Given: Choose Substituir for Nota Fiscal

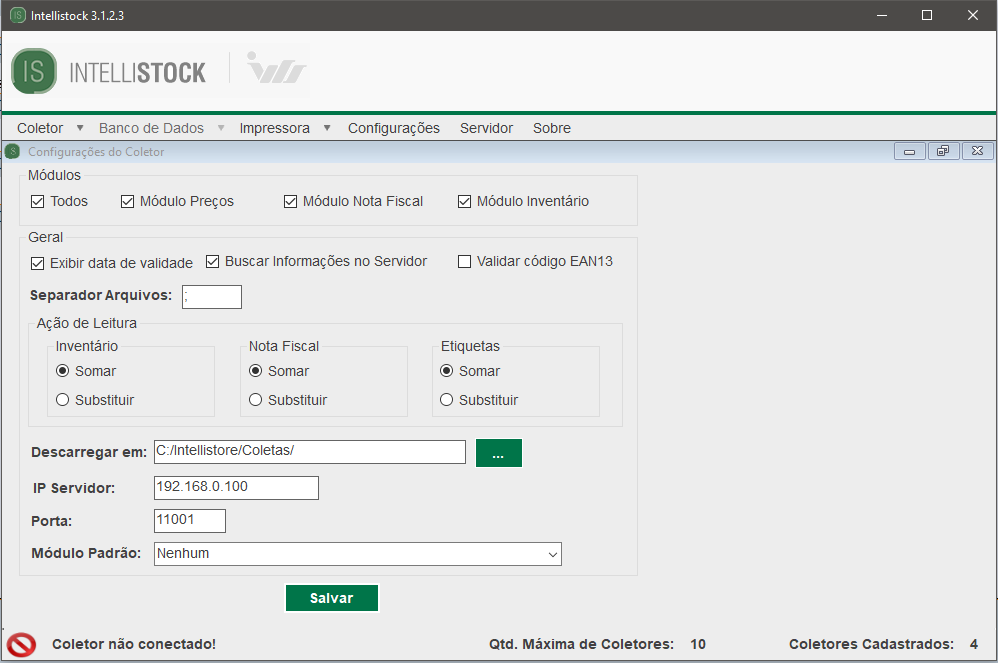Looking at the screenshot, I should click(x=256, y=400).
